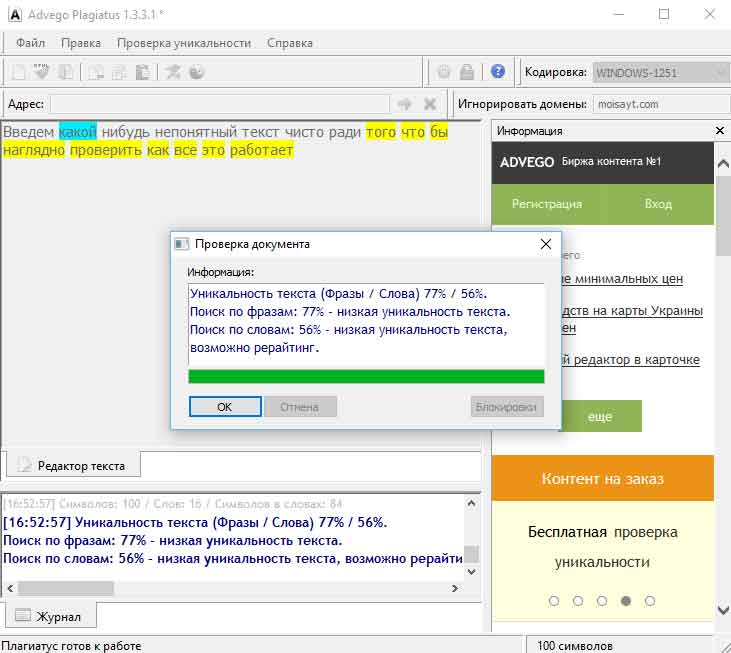The image size is (731, 653).
Task: Click the go arrow next to address field
Action: 404,104
